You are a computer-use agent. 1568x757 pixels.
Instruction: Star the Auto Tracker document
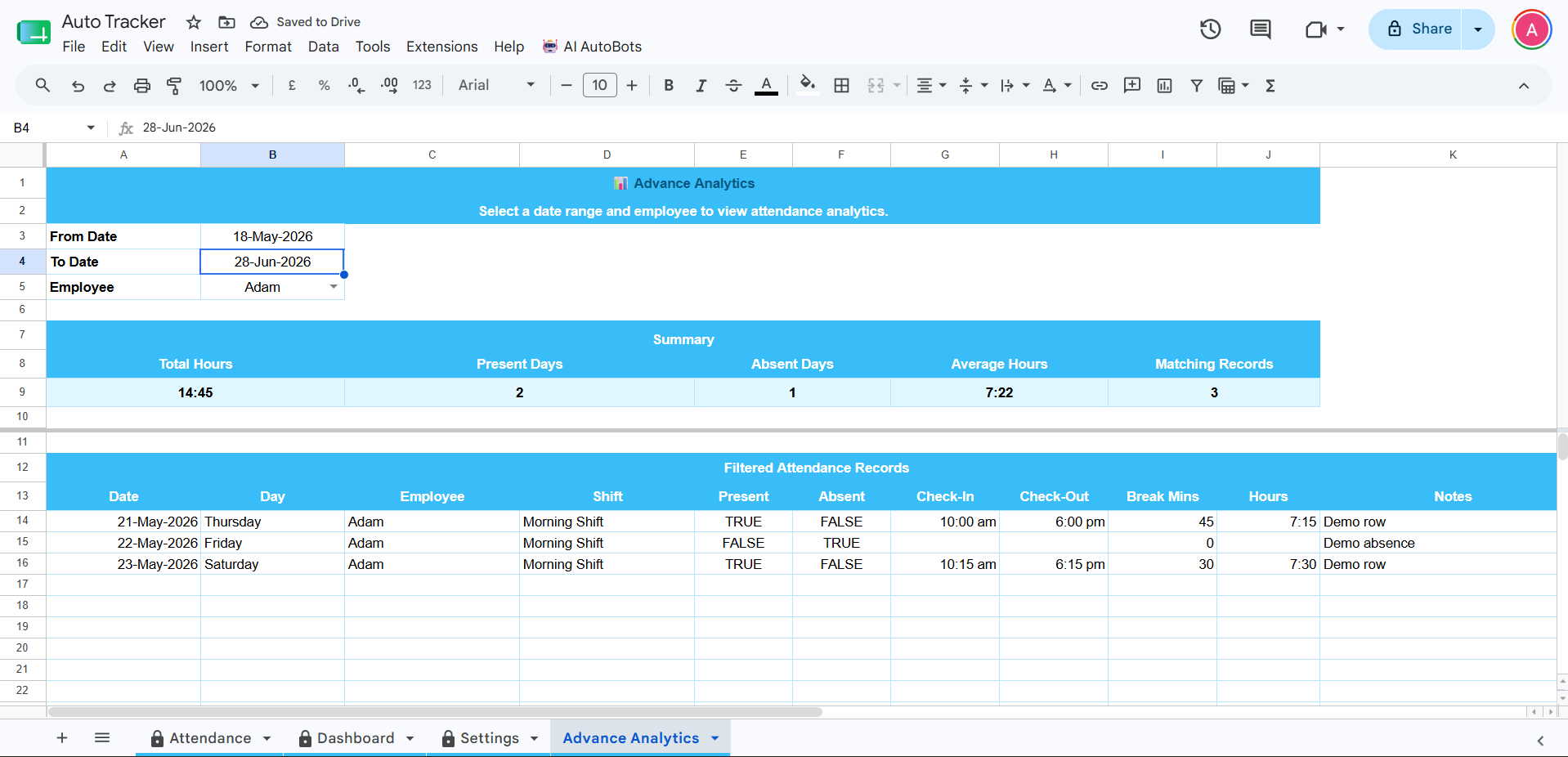[x=194, y=22]
